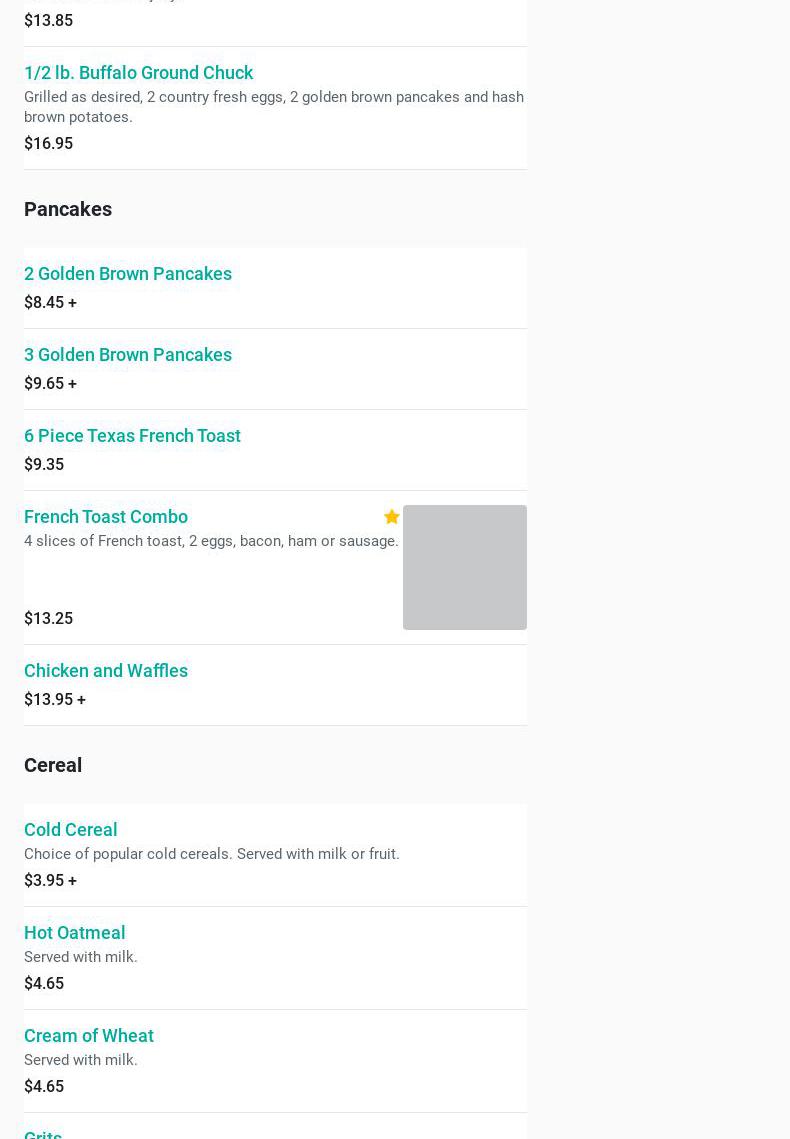790x1139 pixels.
Task: Click the $8.45 + price for 2 pancakes
Action: click(x=50, y=302)
